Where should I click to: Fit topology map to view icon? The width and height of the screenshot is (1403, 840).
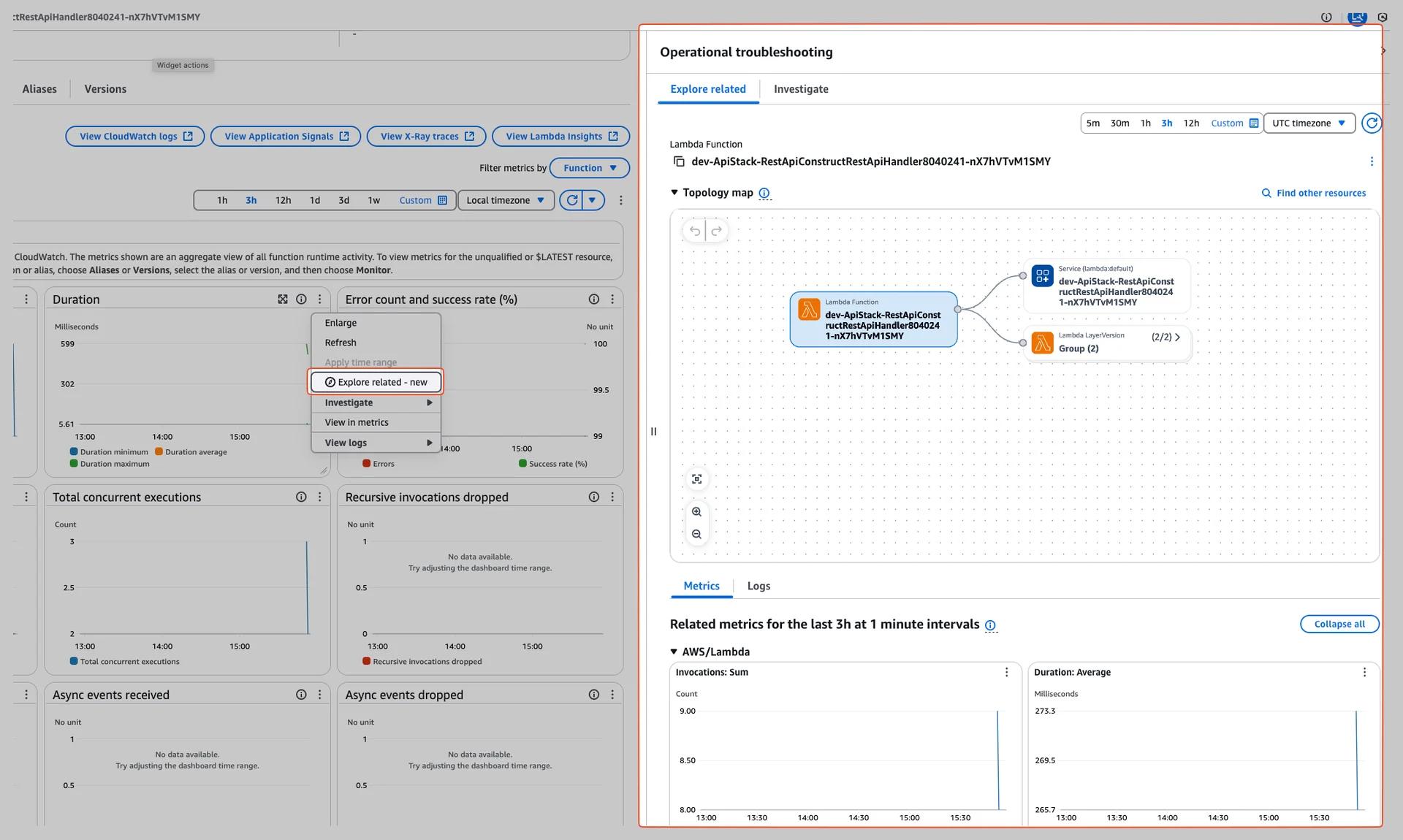pyautogui.click(x=697, y=479)
